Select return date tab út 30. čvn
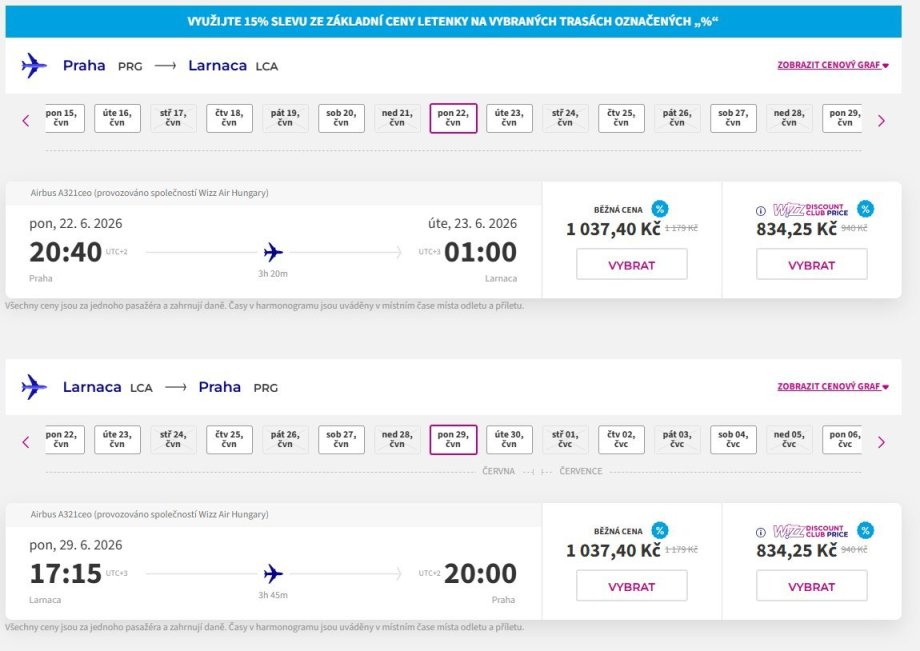 coord(509,439)
